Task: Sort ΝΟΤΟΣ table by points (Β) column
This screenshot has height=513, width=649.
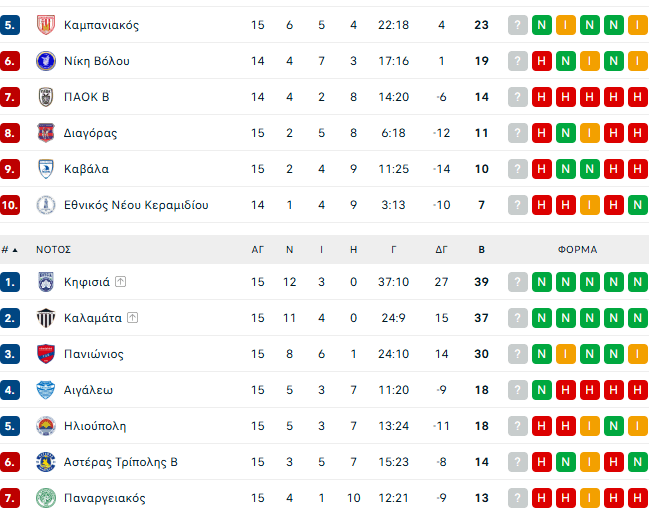Action: (x=481, y=249)
